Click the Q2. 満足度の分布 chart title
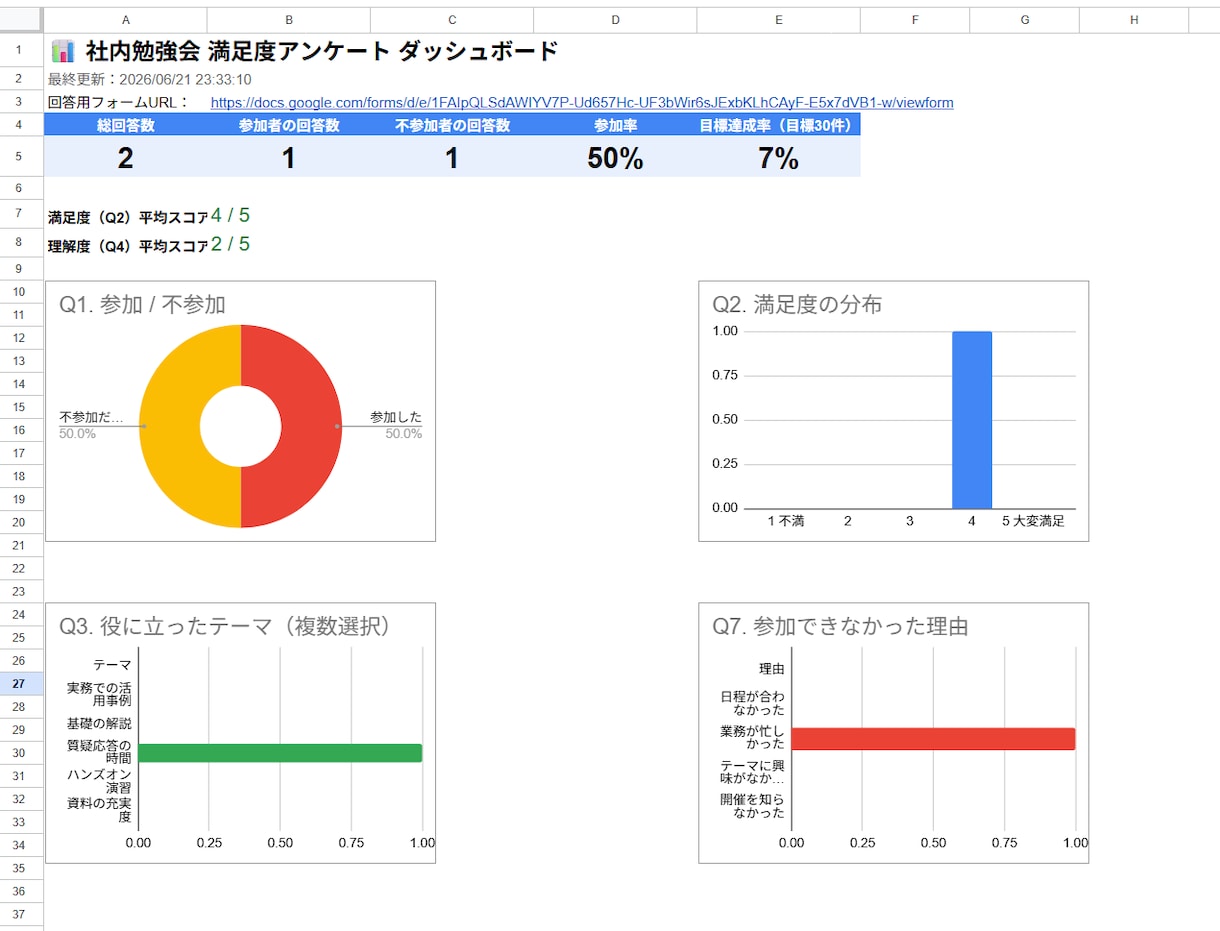 (797, 305)
